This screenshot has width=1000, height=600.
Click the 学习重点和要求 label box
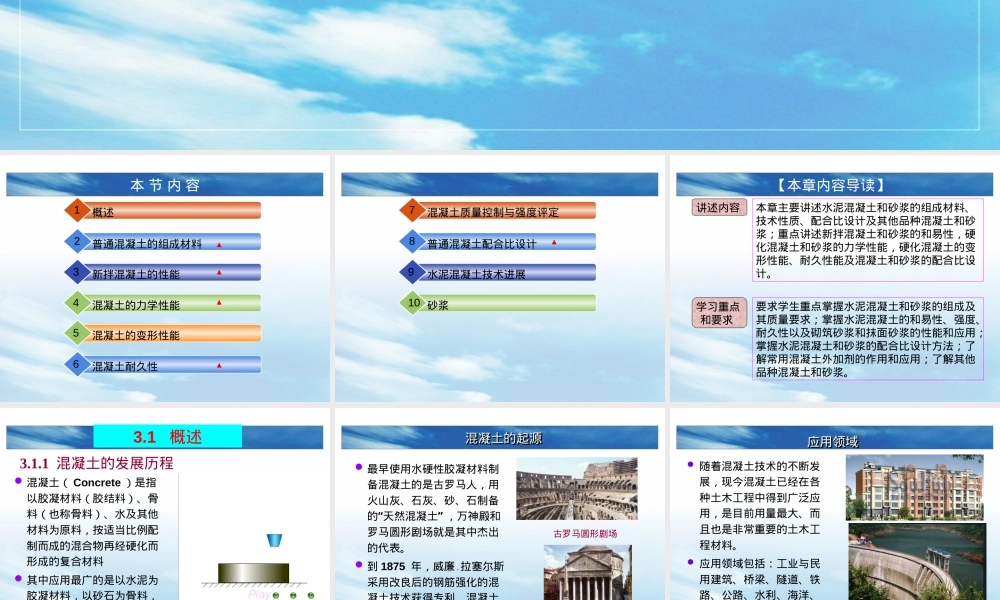(x=719, y=312)
